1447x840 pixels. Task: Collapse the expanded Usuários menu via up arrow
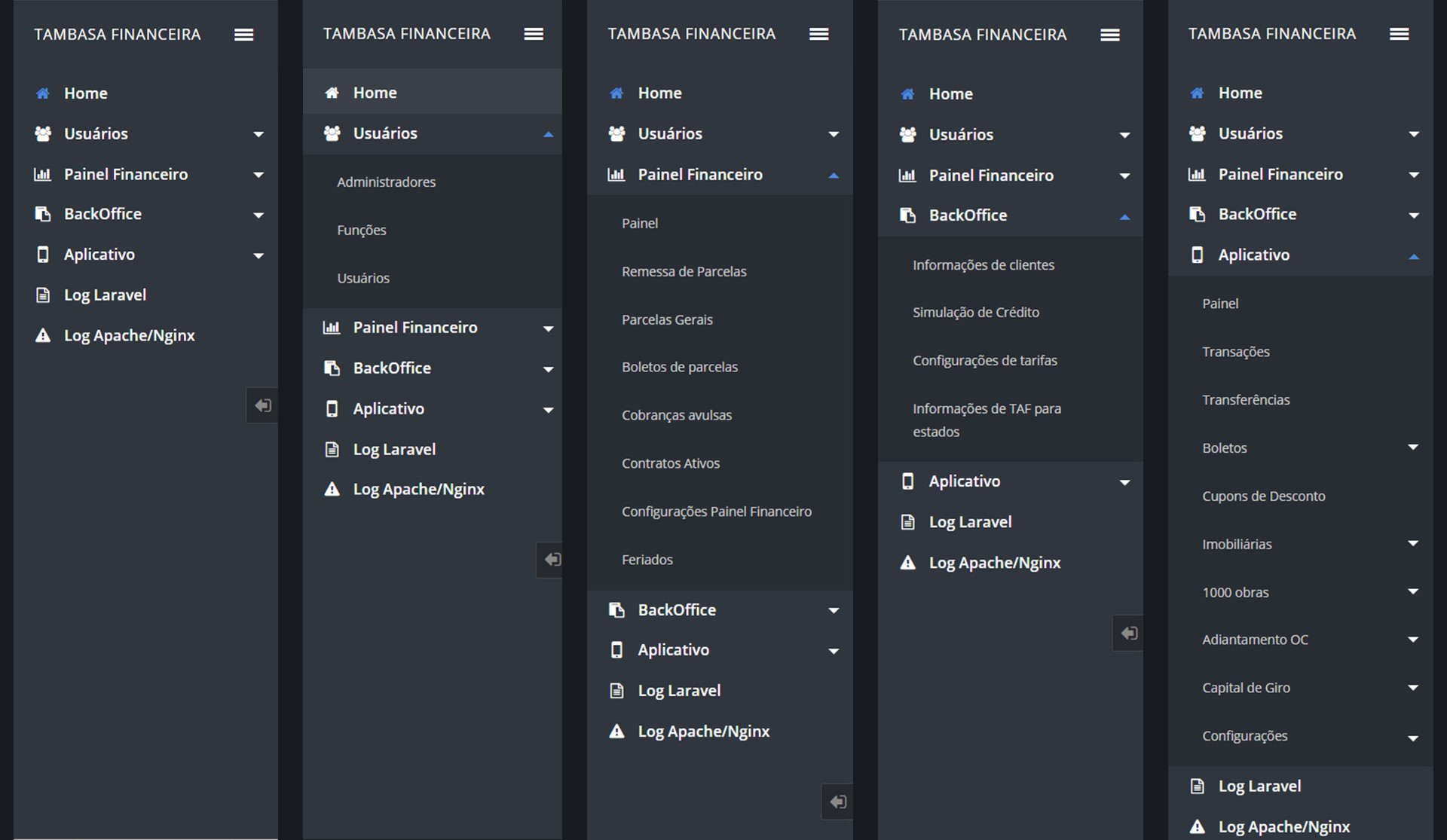tap(548, 134)
